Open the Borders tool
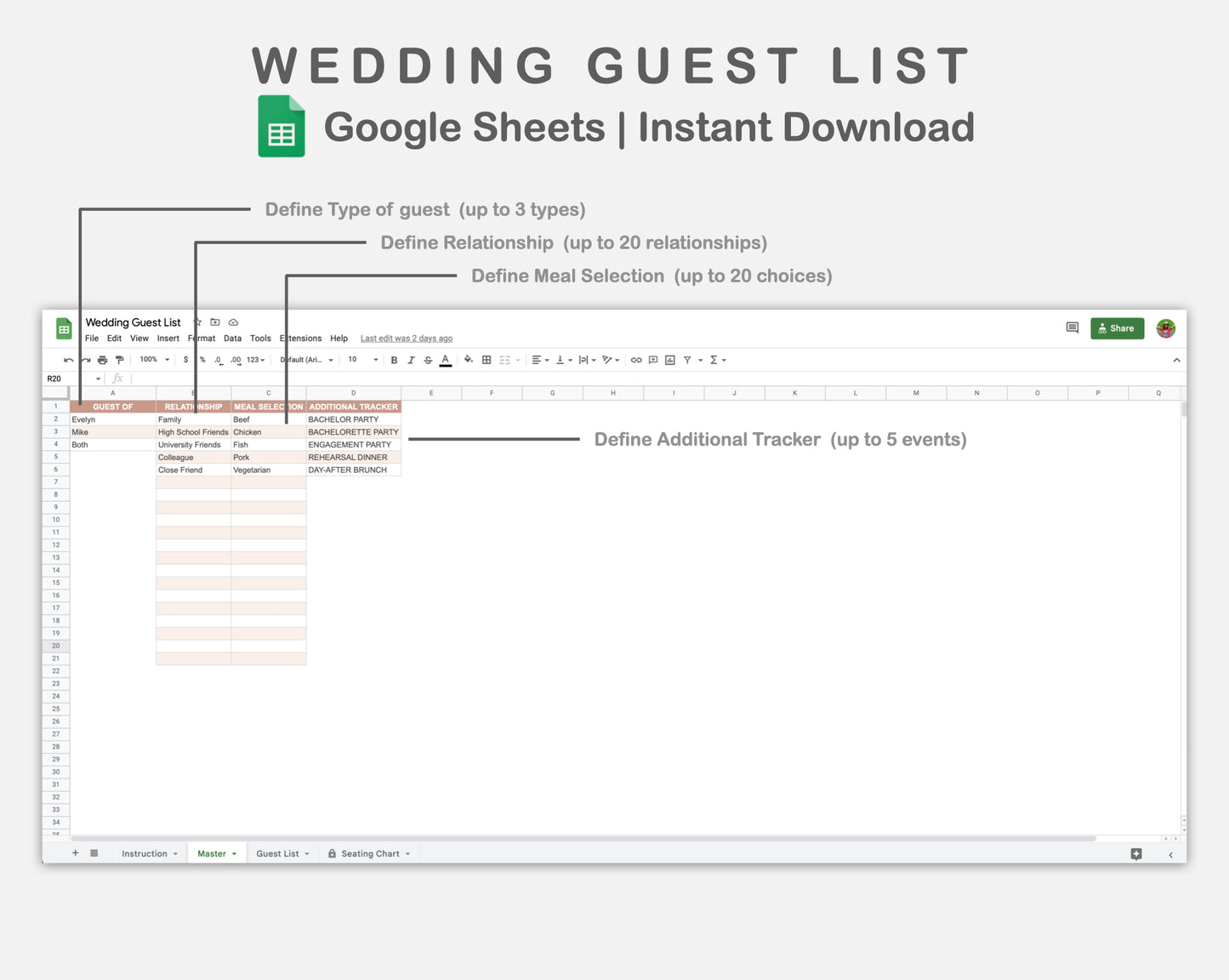The height and width of the screenshot is (980, 1229). [x=486, y=359]
